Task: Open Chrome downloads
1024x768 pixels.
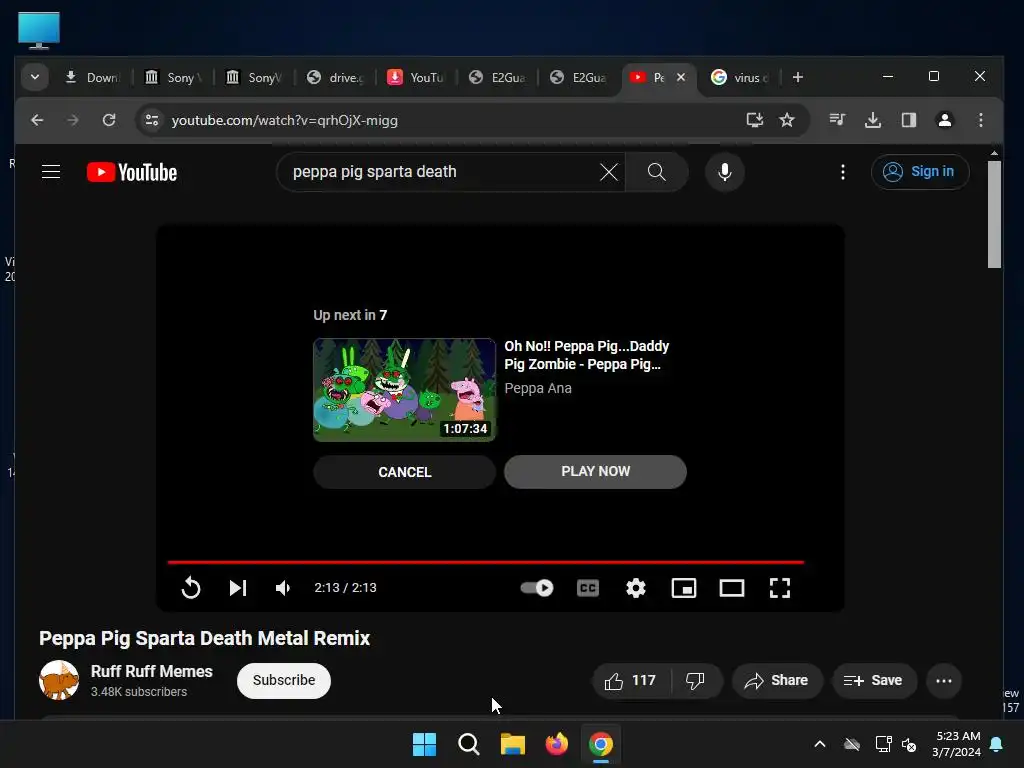Action: tap(873, 120)
